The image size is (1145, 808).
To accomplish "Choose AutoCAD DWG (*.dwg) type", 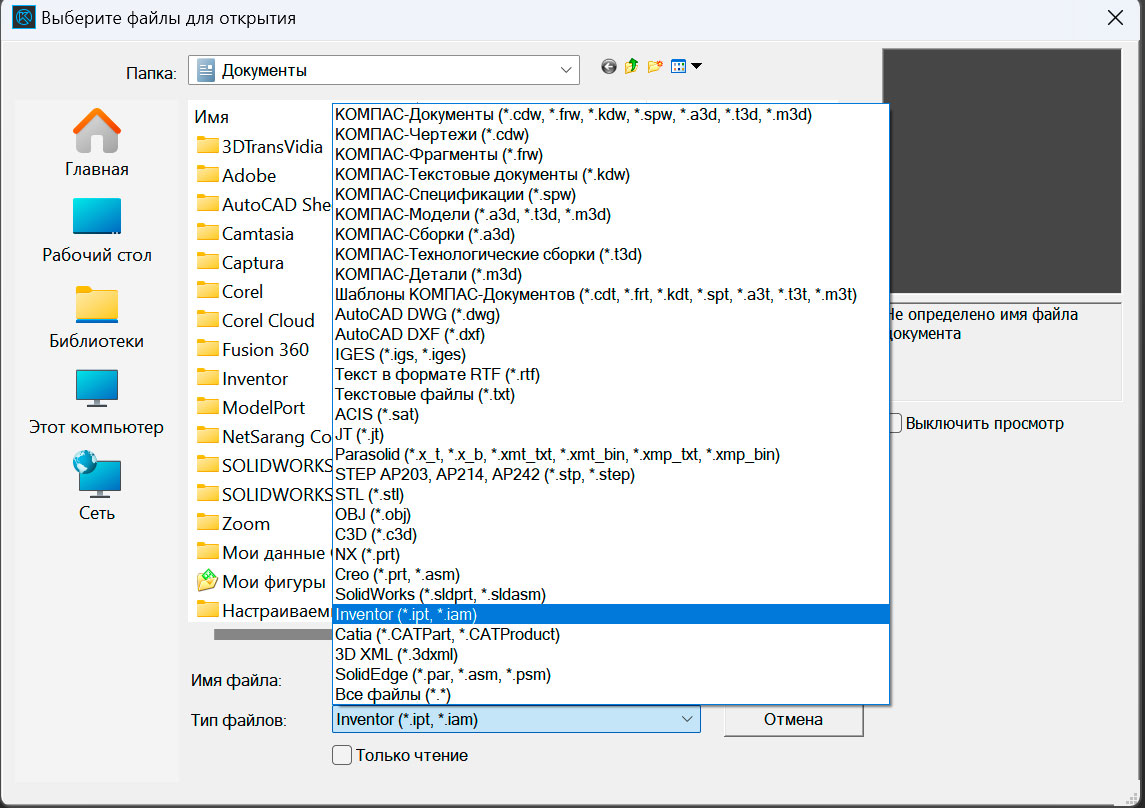I will point(610,315).
